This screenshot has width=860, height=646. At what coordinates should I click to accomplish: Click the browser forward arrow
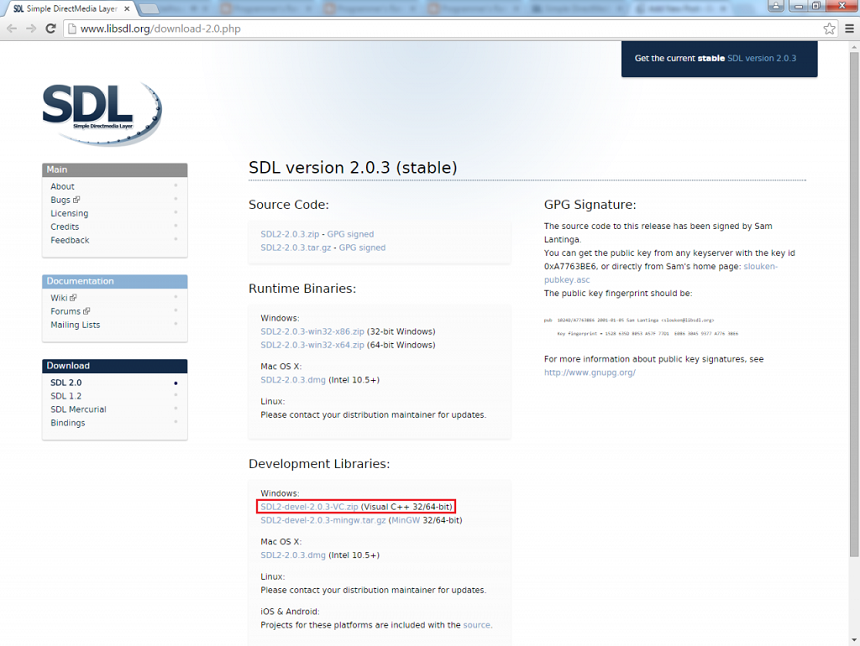point(31,29)
